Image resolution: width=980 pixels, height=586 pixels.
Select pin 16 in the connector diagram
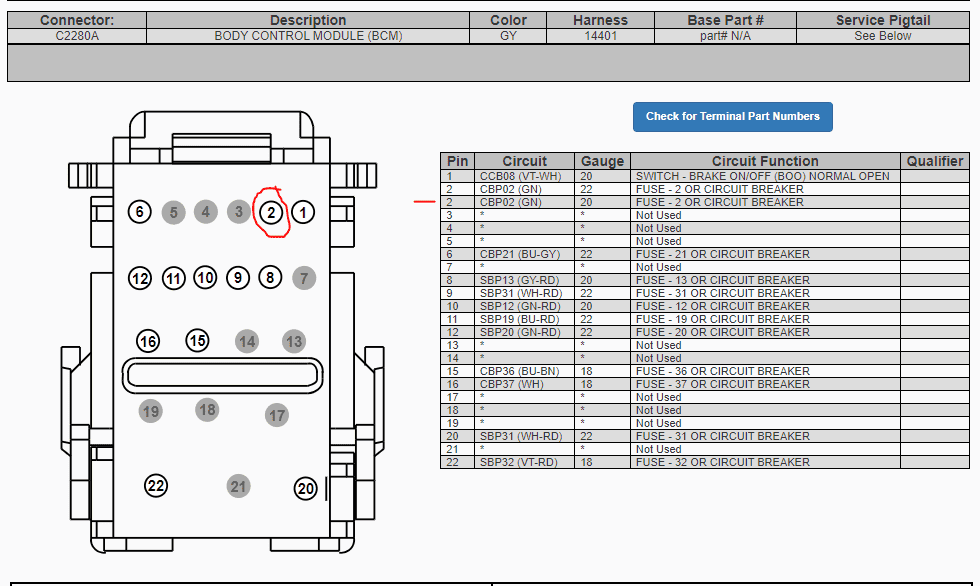(148, 342)
